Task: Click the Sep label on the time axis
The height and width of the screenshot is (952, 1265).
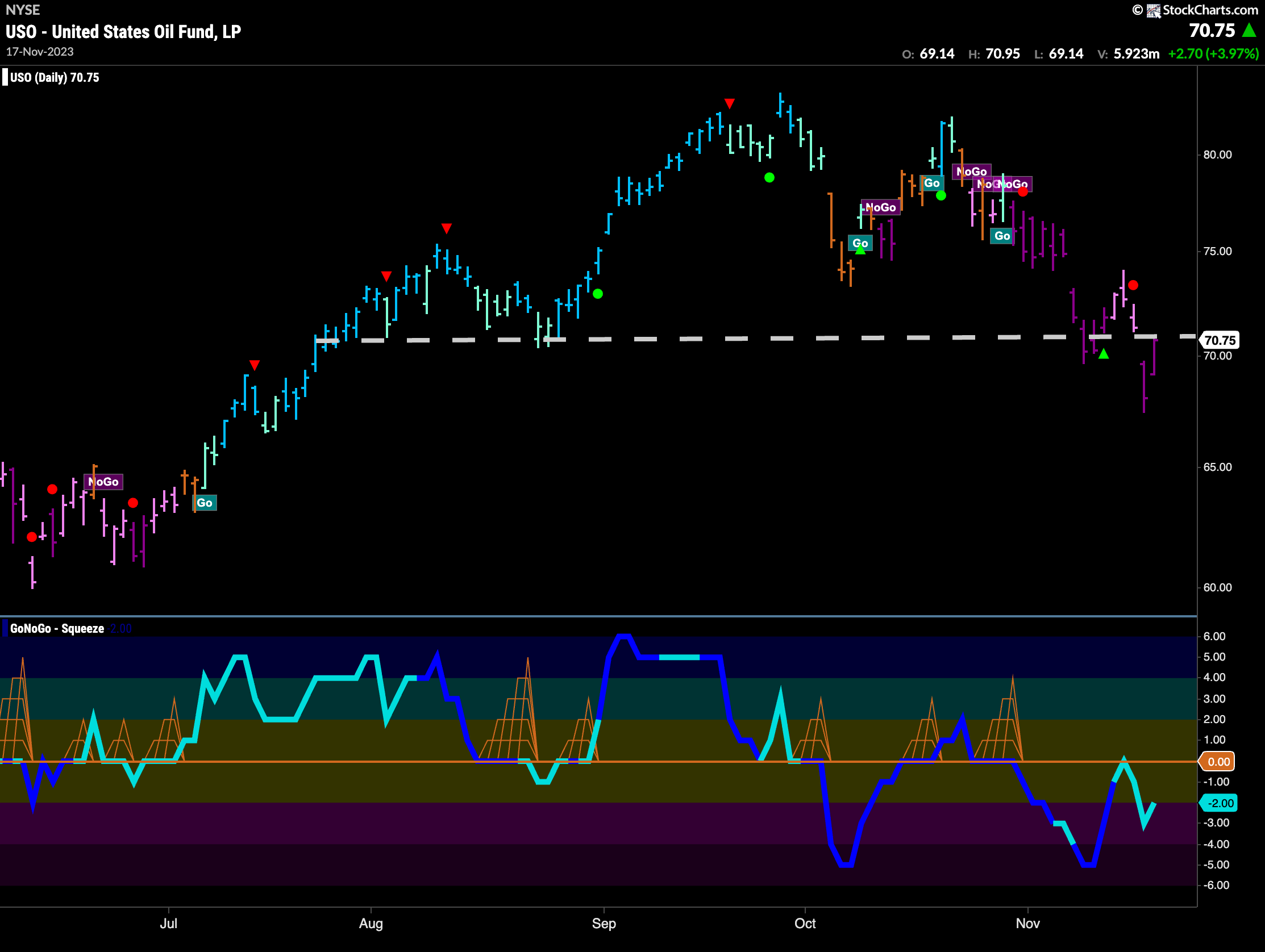Action: click(x=604, y=924)
